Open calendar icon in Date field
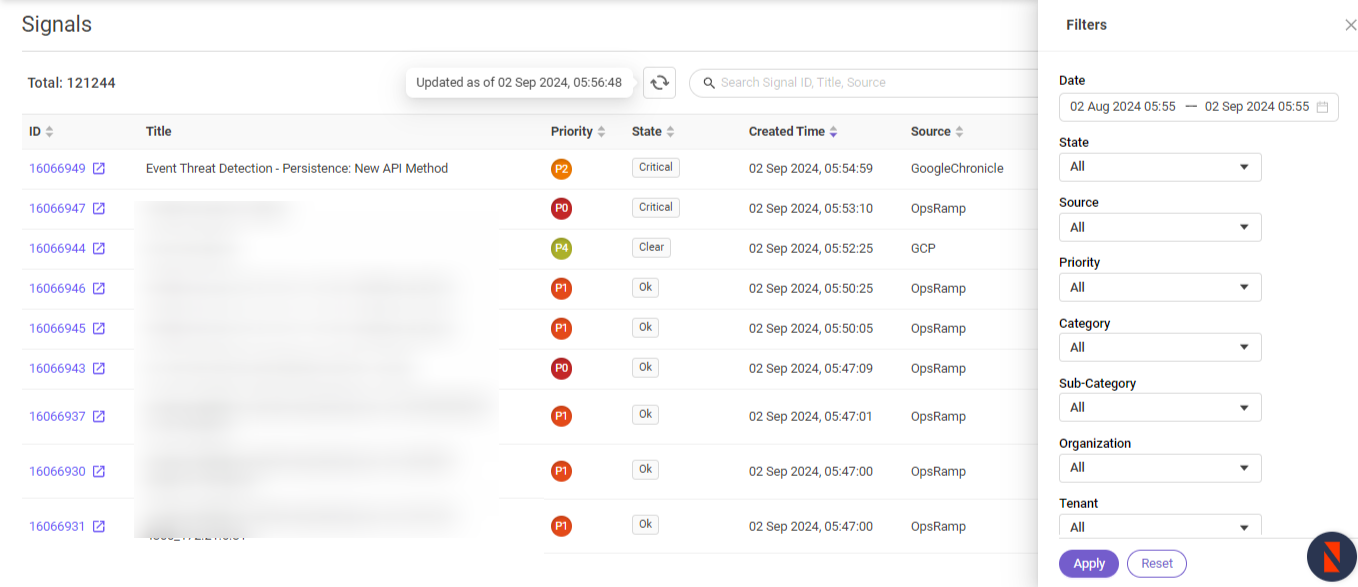1358x587 pixels. coord(1322,107)
